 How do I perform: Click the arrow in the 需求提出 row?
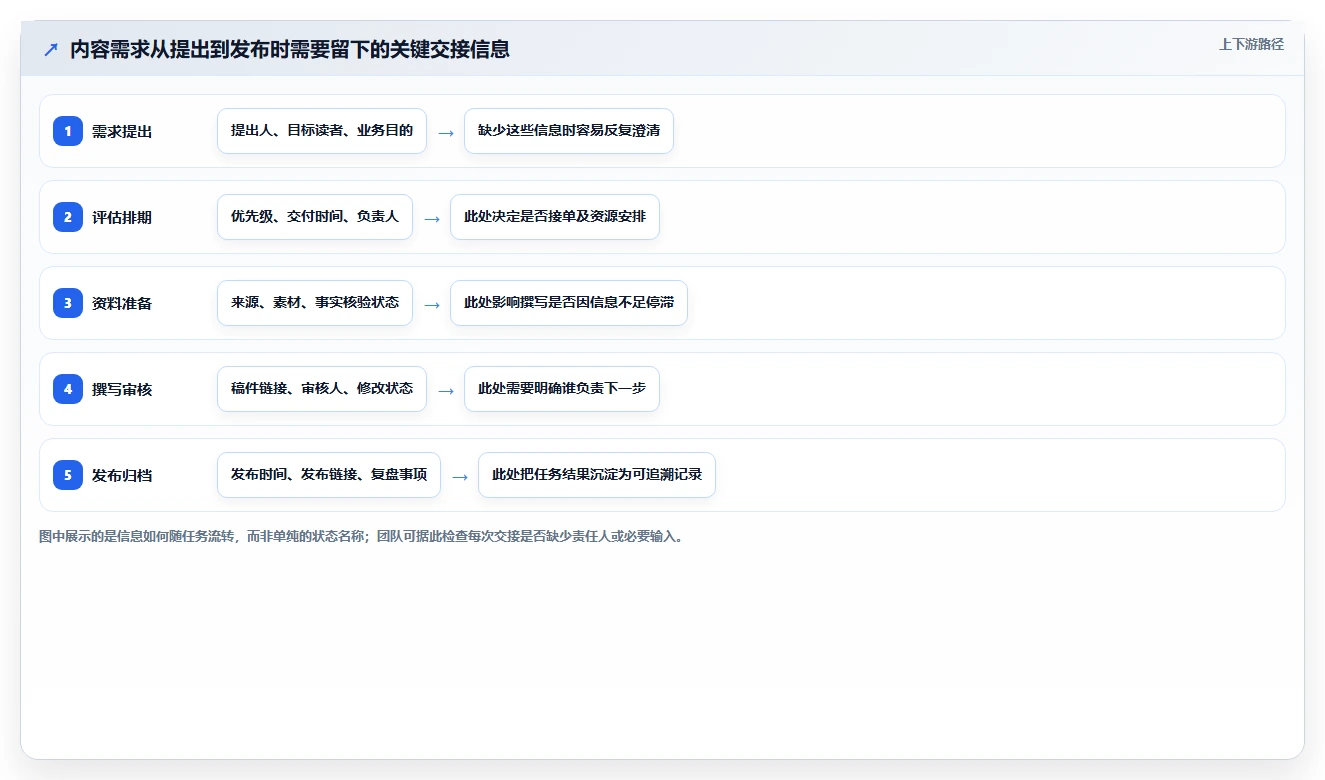[446, 132]
